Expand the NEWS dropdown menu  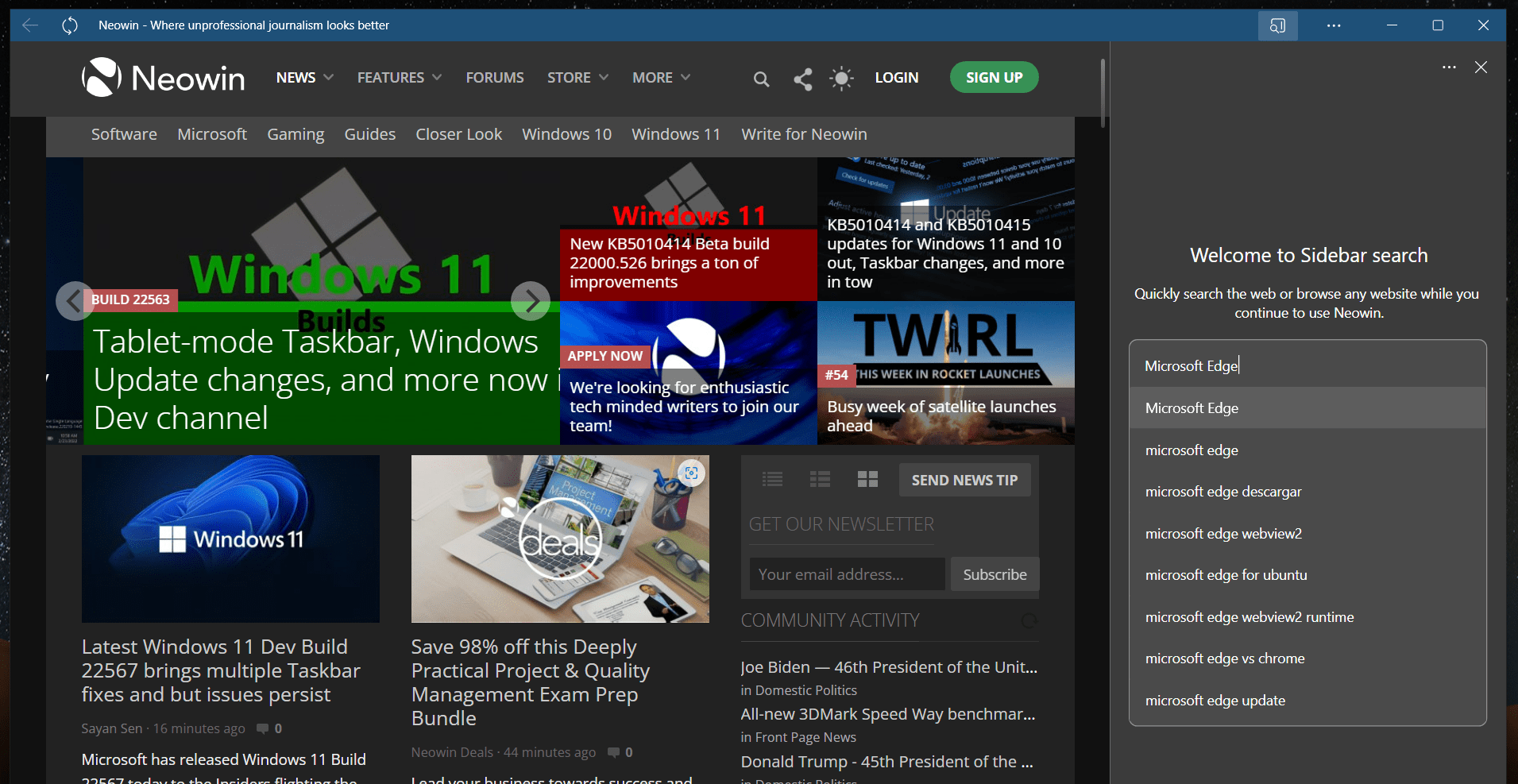pyautogui.click(x=305, y=78)
